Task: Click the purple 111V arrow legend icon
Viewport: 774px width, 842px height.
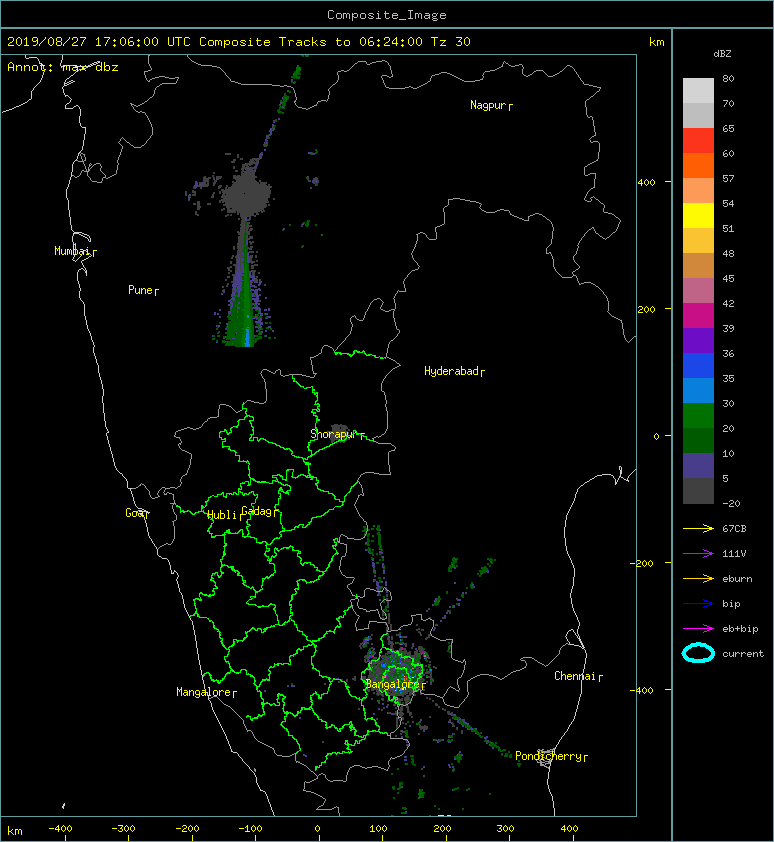Action: coord(698,554)
